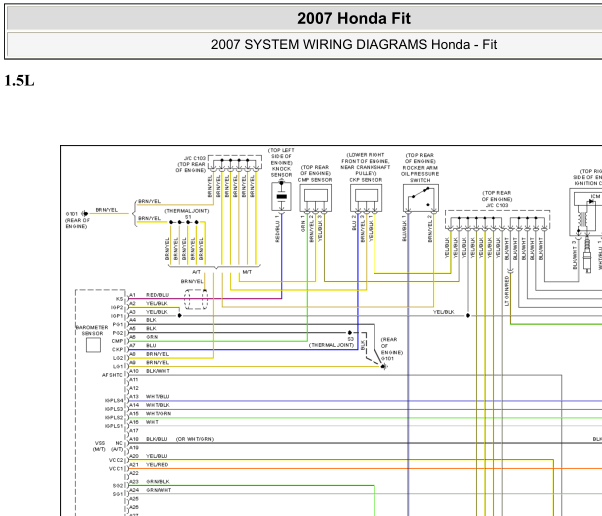Click pin A3 YEL/BLK wire label
Viewport: 602px width, 516px height.
click(157, 312)
